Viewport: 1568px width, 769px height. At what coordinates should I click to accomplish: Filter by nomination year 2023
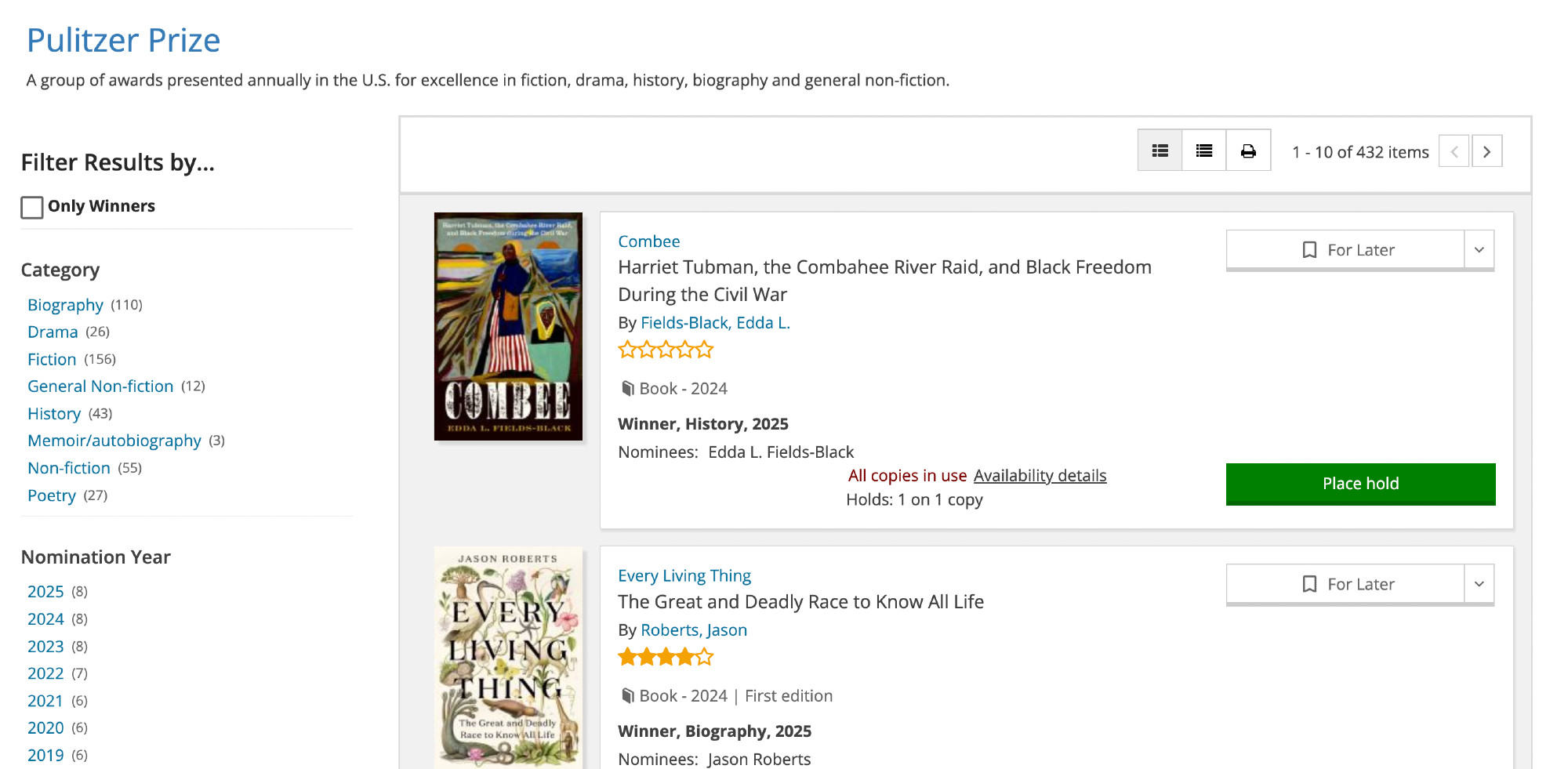[45, 647]
